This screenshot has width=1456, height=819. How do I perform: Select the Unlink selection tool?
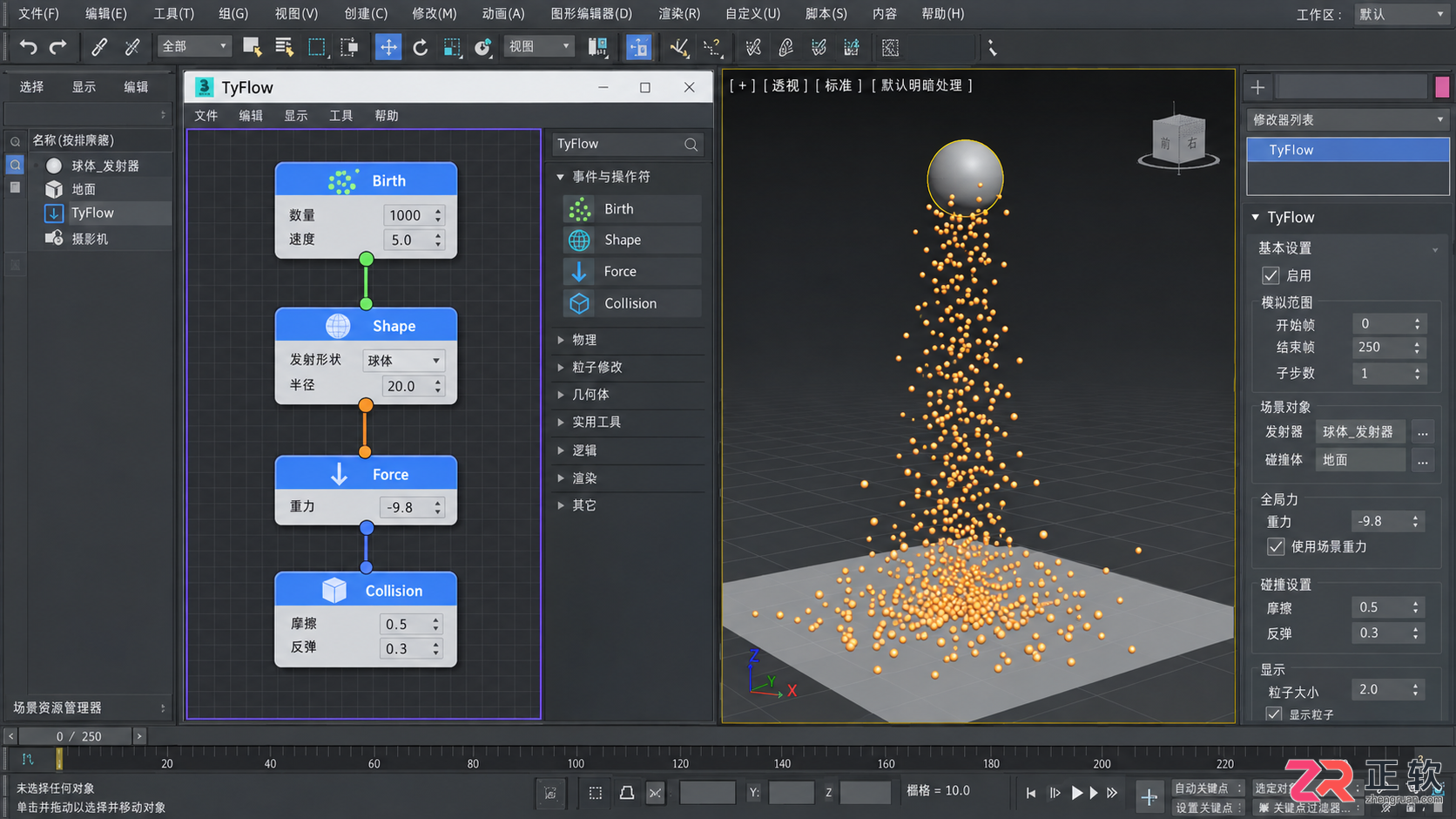point(131,47)
